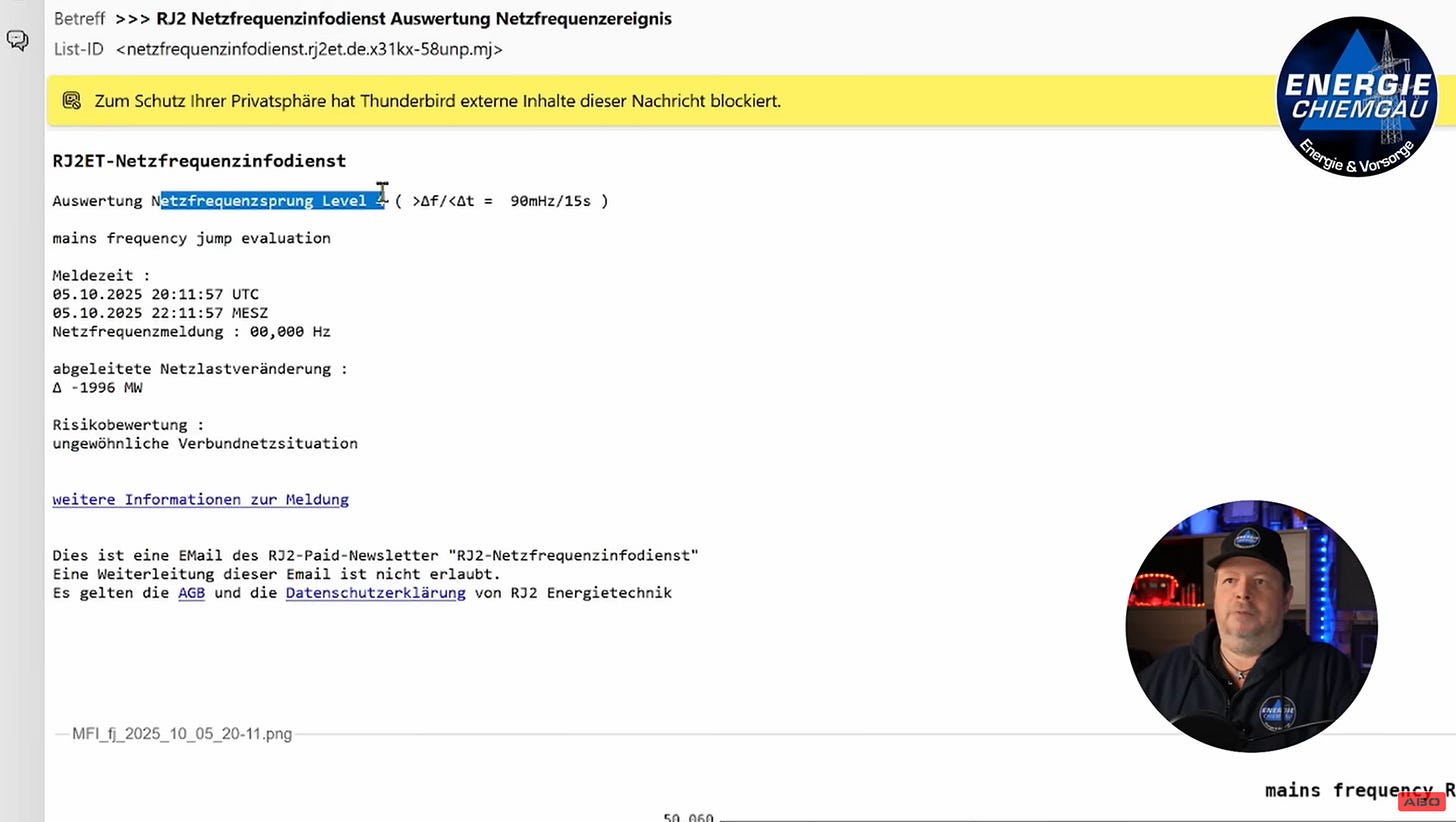Click the 'Risikobewertung :' label

point(128,425)
